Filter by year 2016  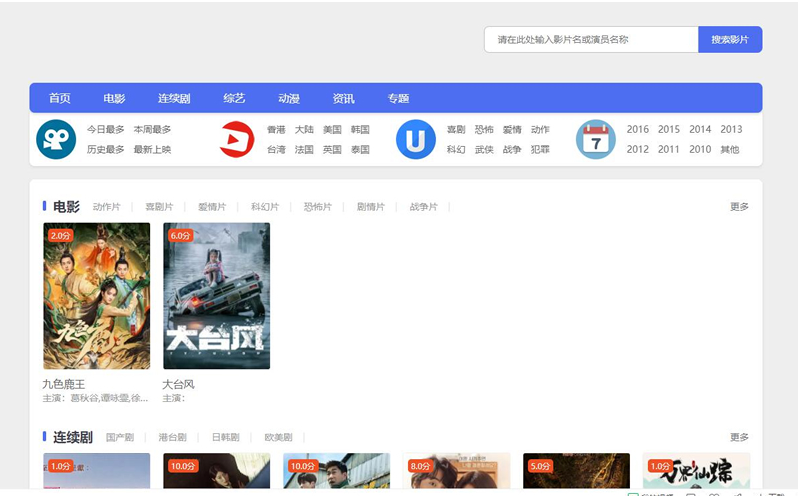point(638,130)
